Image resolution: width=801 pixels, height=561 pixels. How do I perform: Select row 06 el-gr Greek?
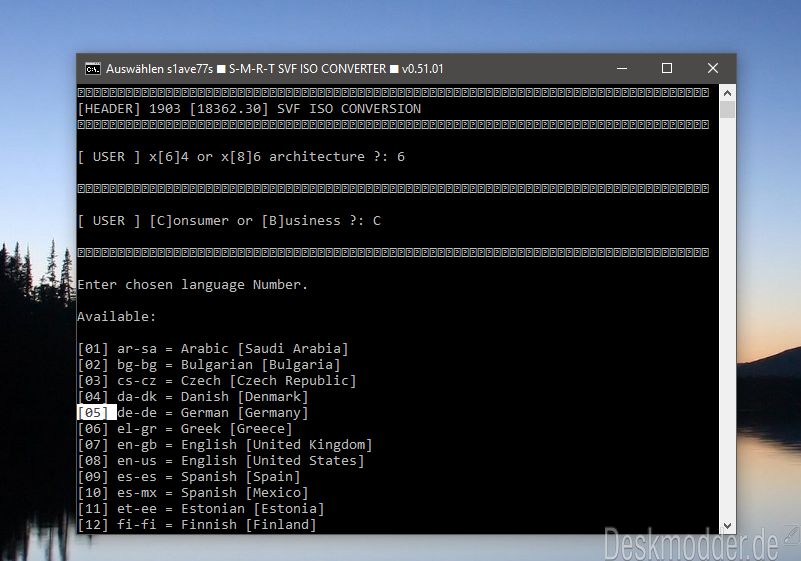point(185,429)
